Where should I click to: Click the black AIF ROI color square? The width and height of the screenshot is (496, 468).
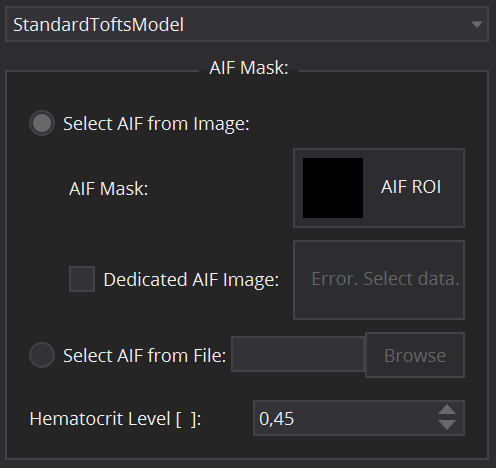[x=333, y=188]
